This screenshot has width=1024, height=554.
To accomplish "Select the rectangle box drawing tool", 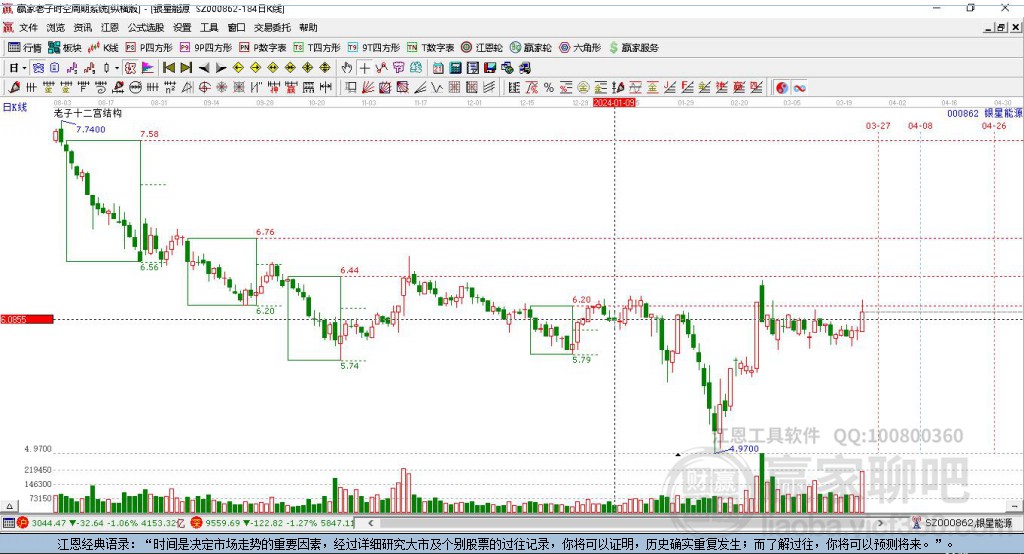I will [x=351, y=88].
